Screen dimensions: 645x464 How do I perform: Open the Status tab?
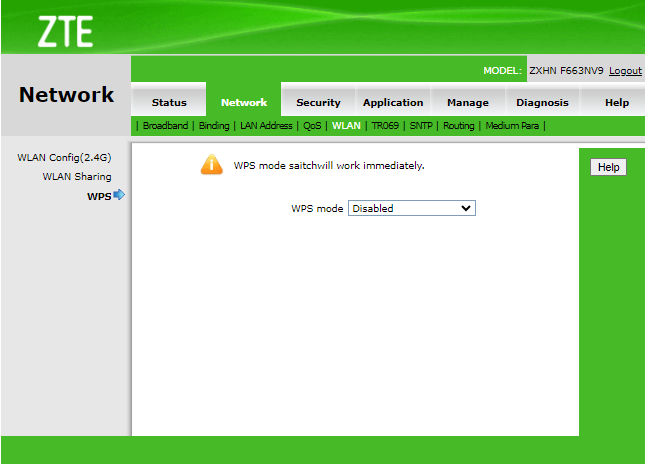point(169,102)
